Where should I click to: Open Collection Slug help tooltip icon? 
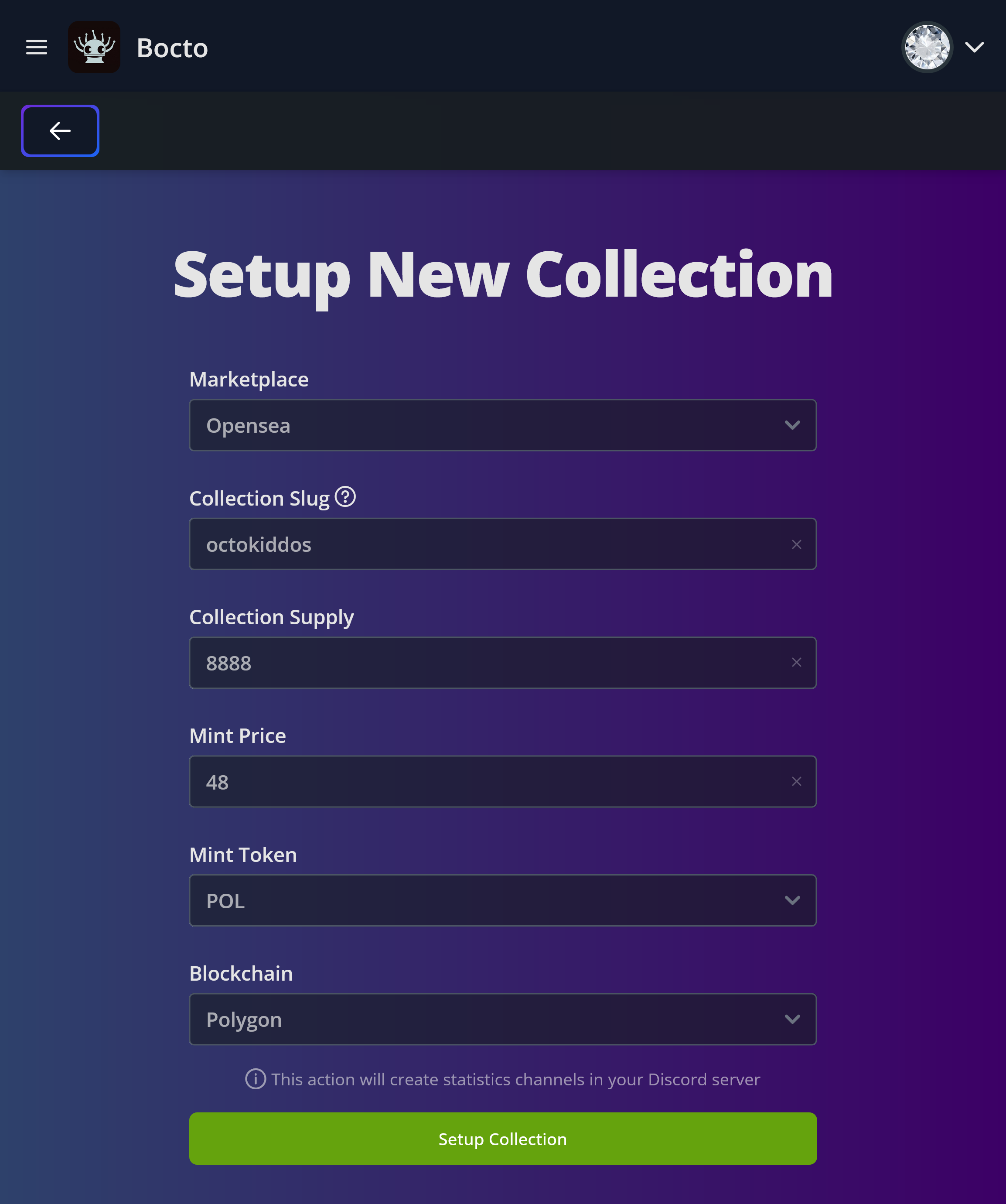coord(345,496)
